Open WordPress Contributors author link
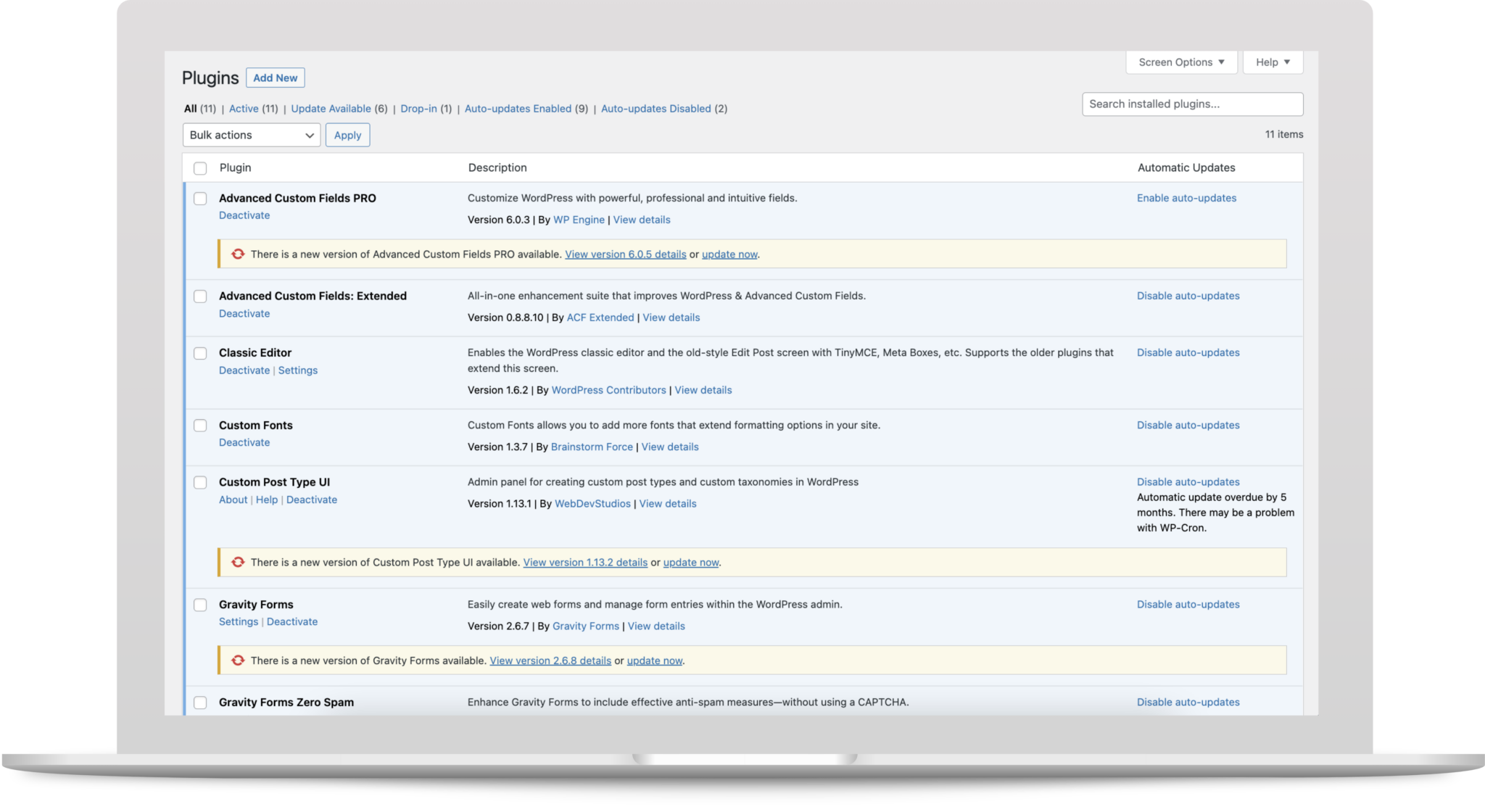The width and height of the screenshot is (1485, 812). (608, 390)
